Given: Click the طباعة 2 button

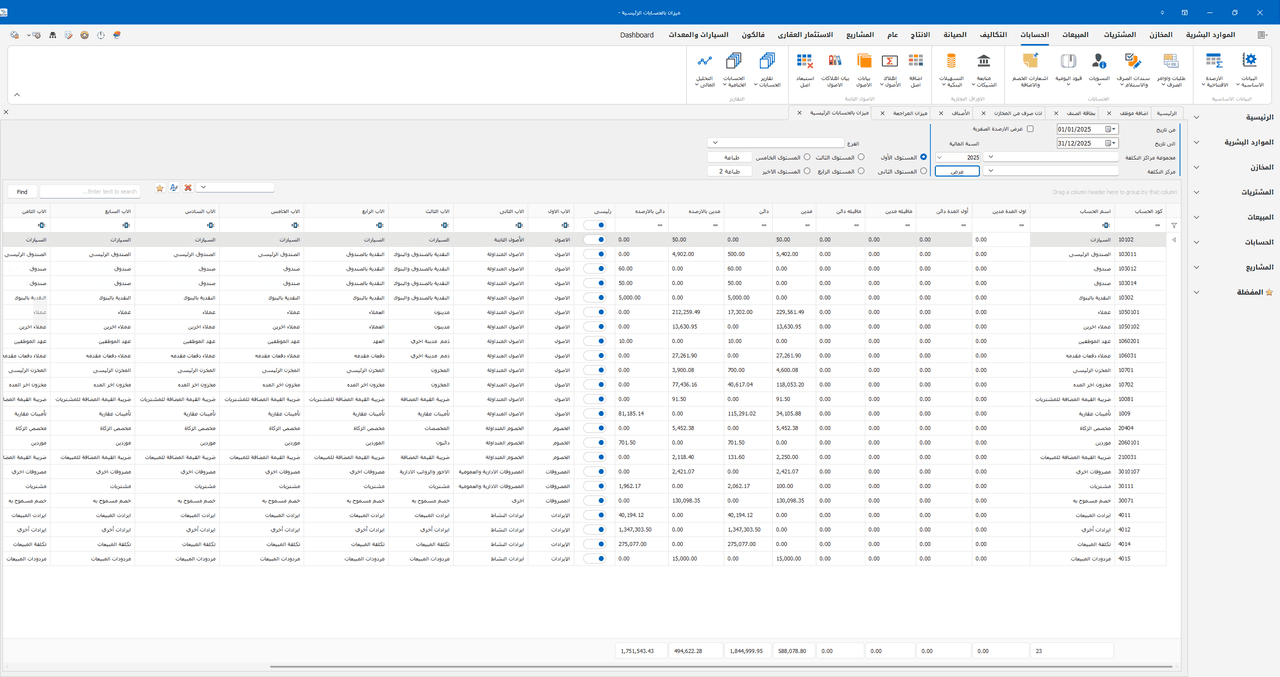Looking at the screenshot, I should (x=730, y=171).
